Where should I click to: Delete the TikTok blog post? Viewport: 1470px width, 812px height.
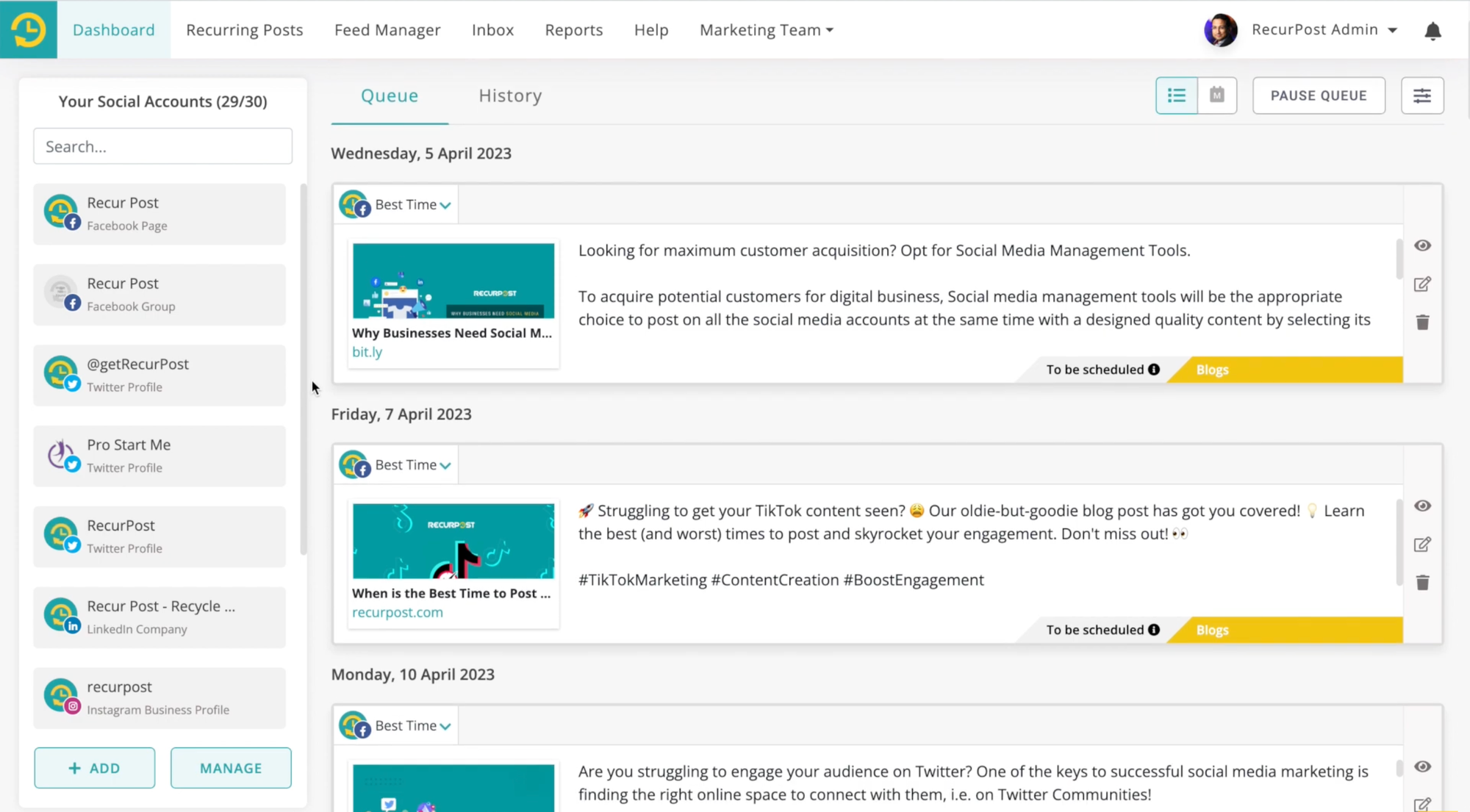[x=1422, y=583]
